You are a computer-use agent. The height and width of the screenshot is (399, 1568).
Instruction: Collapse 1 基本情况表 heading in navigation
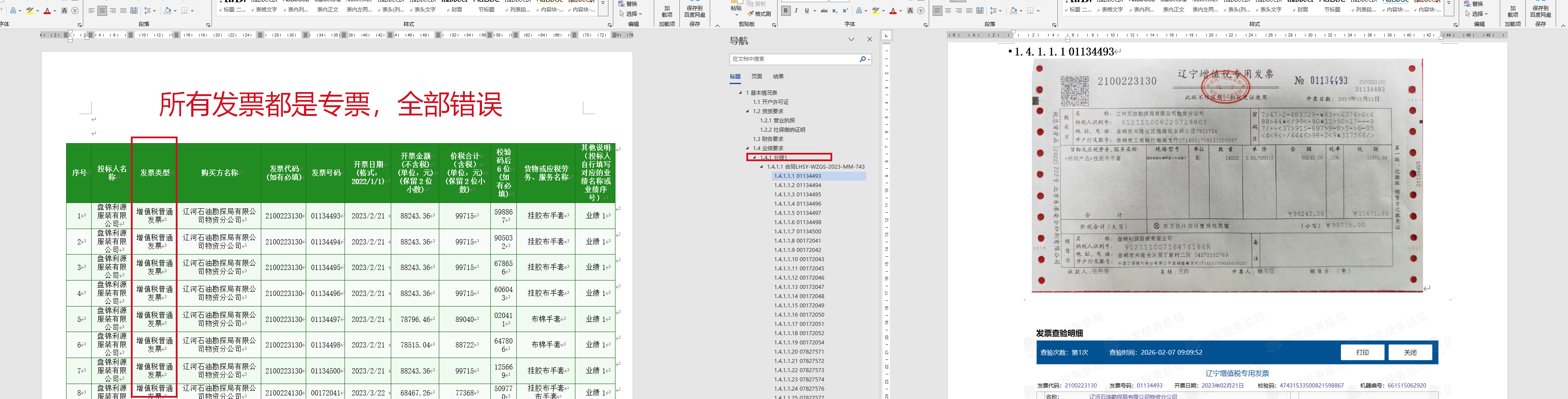[x=740, y=93]
